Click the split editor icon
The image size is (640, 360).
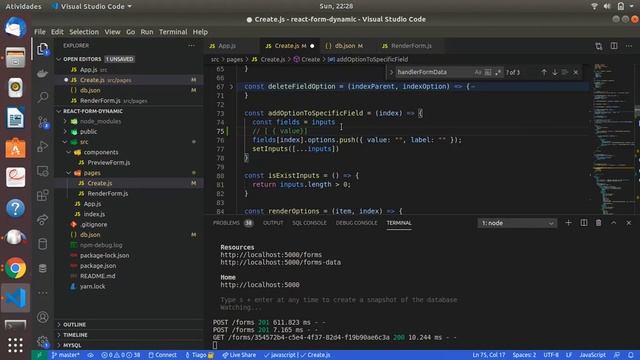pos(614,46)
